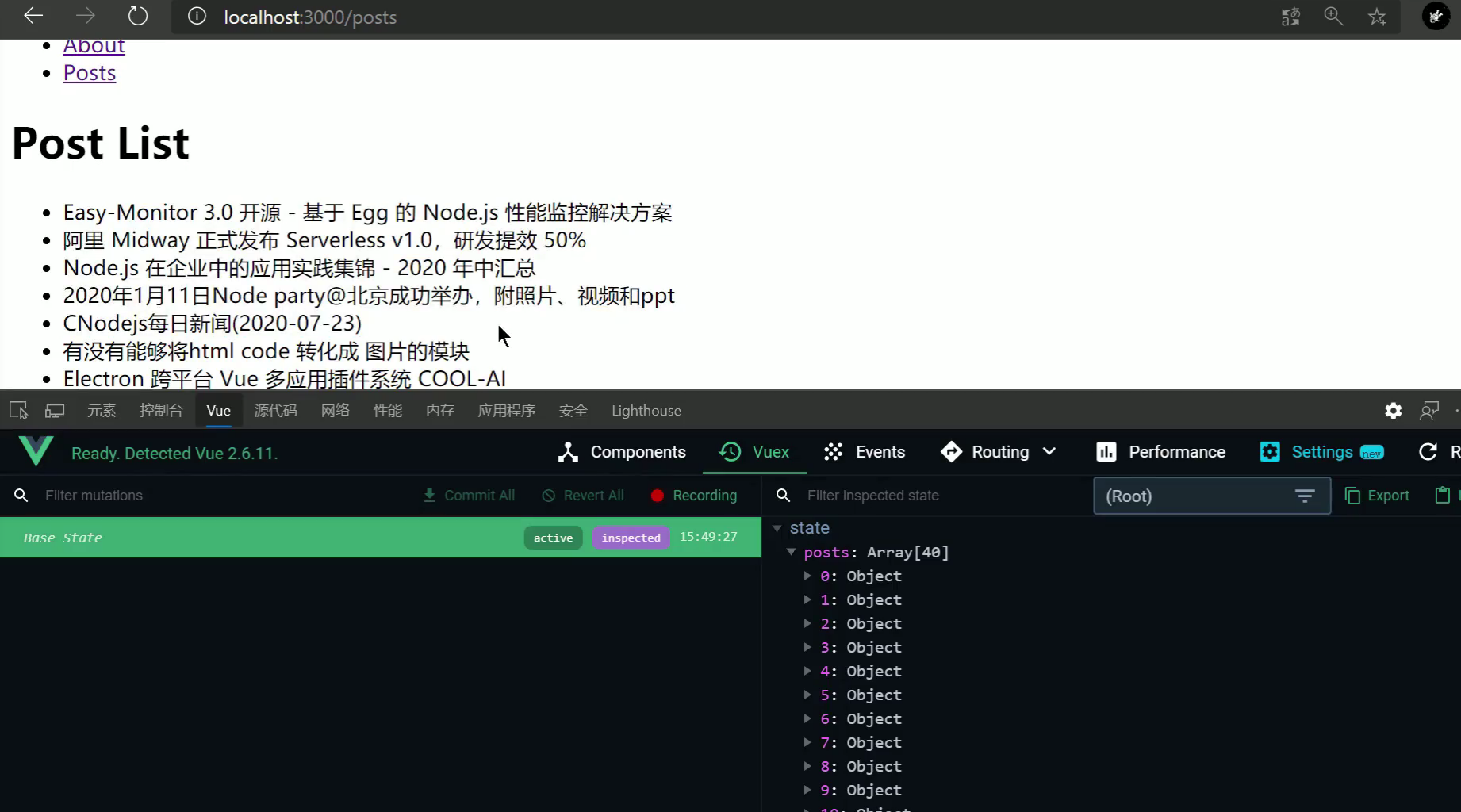Click the Vue devtools refresh icon
The height and width of the screenshot is (812, 1461).
[1428, 452]
